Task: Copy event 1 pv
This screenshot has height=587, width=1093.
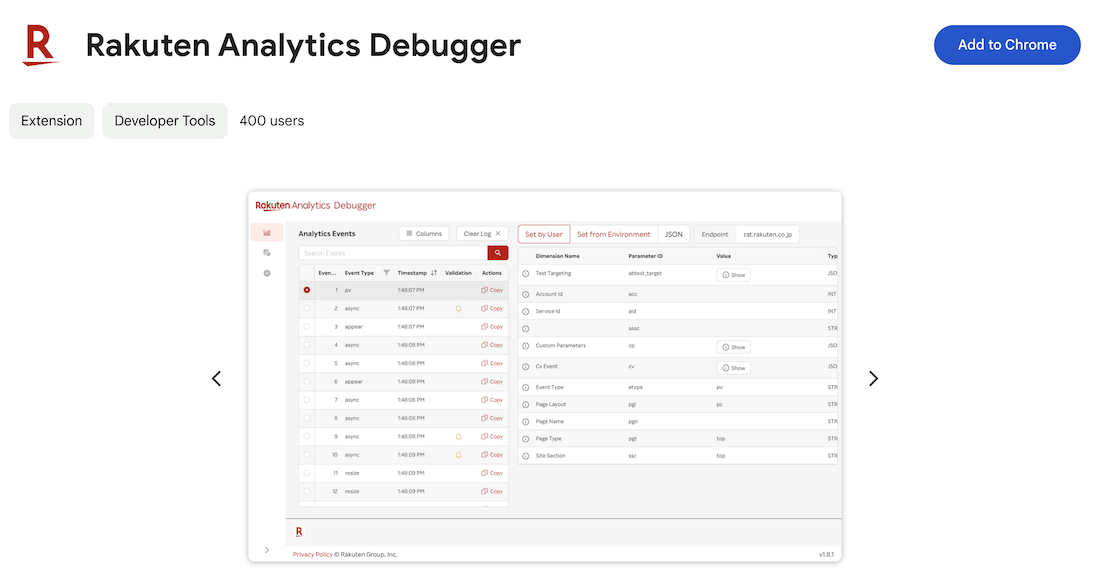Action: [492, 290]
